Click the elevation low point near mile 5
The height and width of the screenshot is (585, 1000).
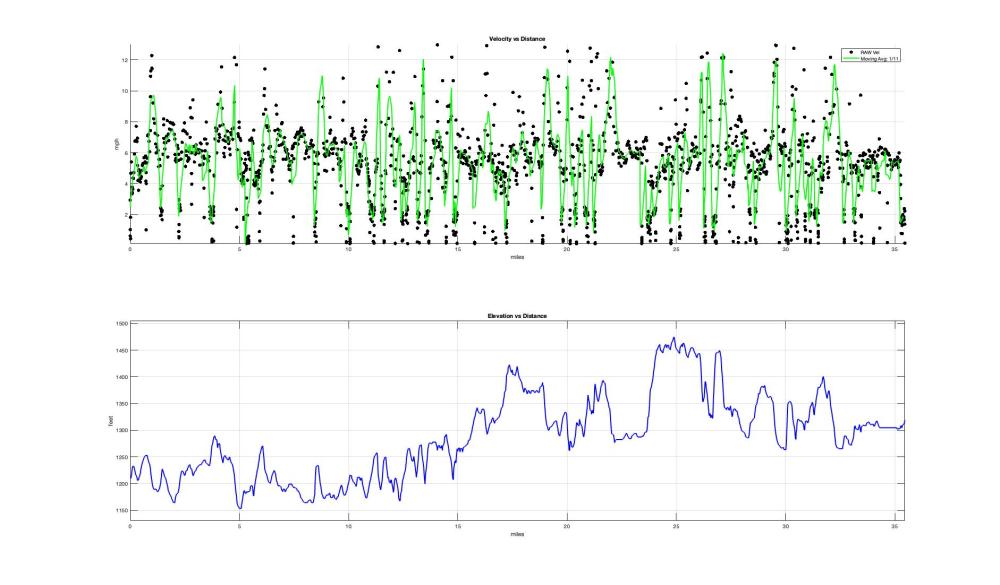240,508
